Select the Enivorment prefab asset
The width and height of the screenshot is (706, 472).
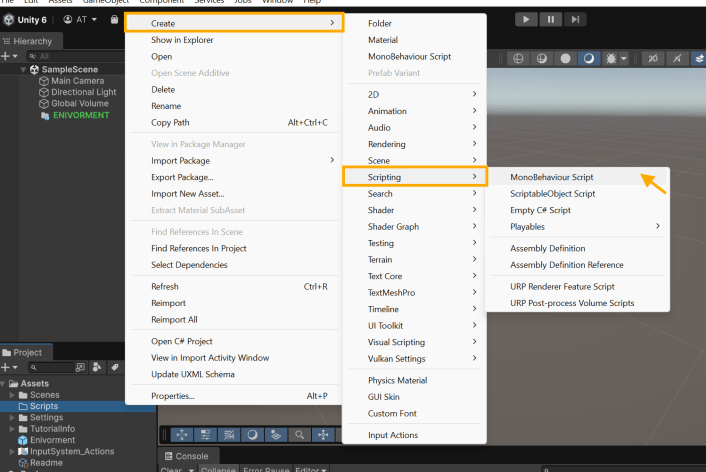(x=46, y=440)
